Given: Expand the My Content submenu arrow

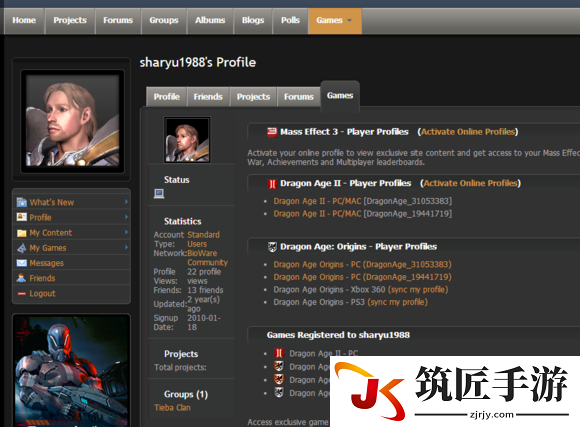Looking at the screenshot, I should click(x=127, y=232).
